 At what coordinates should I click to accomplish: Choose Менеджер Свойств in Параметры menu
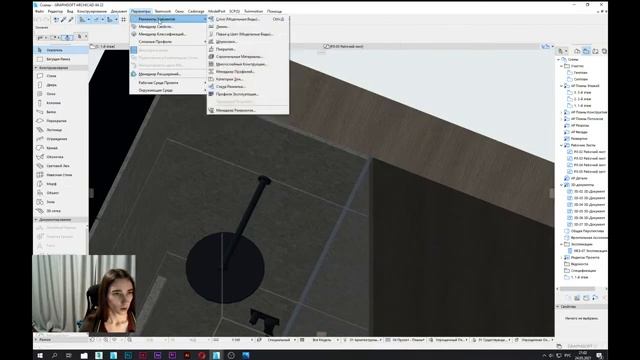(x=168, y=27)
